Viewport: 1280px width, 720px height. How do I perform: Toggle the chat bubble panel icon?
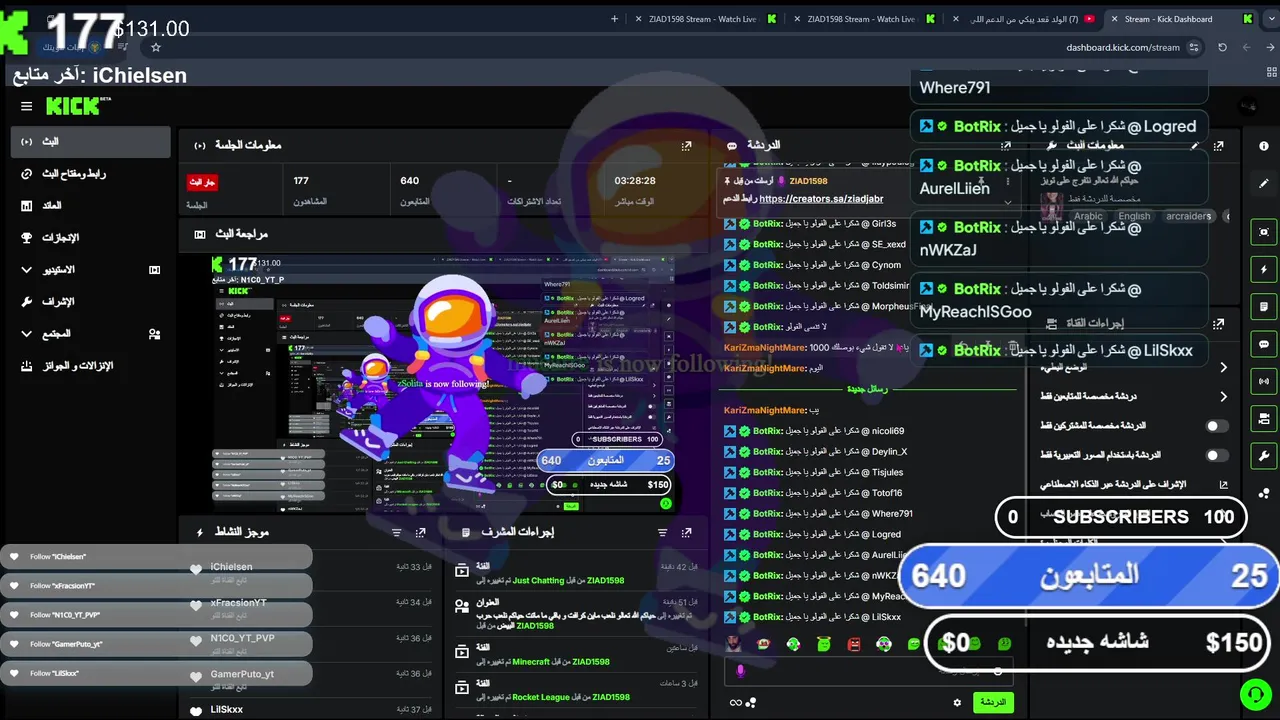click(x=1264, y=344)
